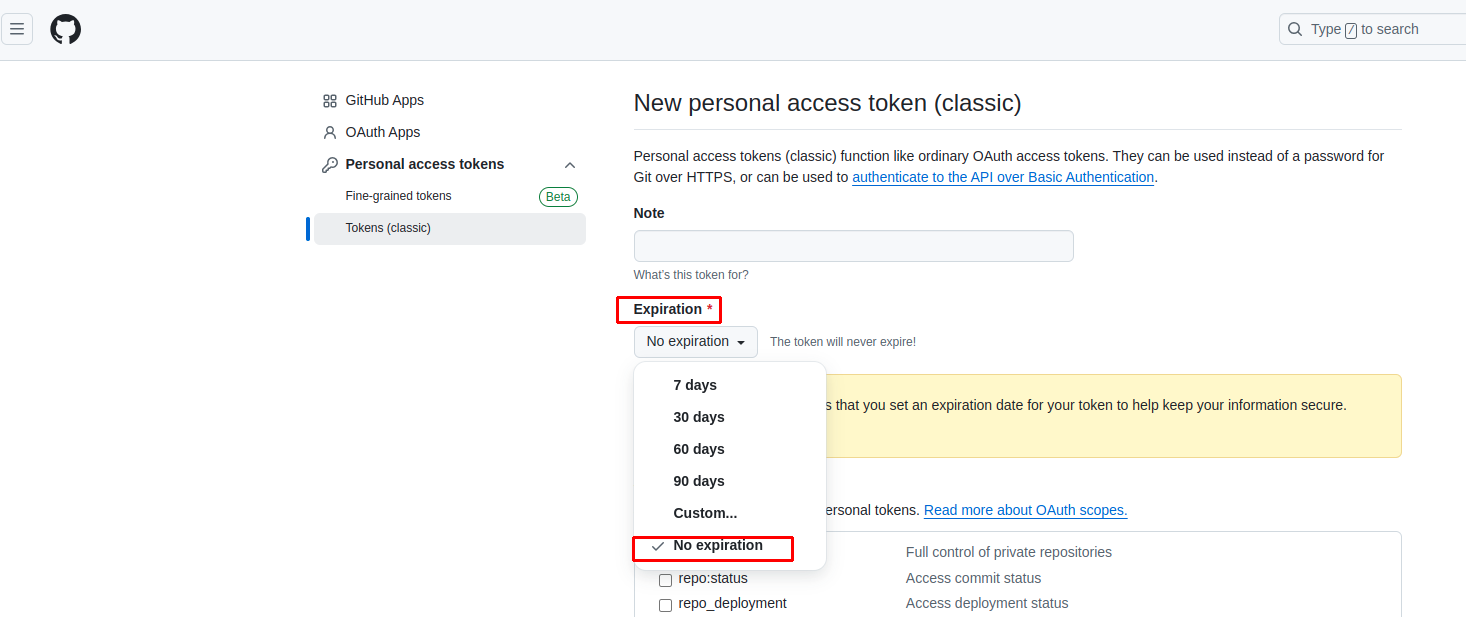Open the hamburger navigation menu
The width and height of the screenshot is (1466, 617).
pos(17,29)
